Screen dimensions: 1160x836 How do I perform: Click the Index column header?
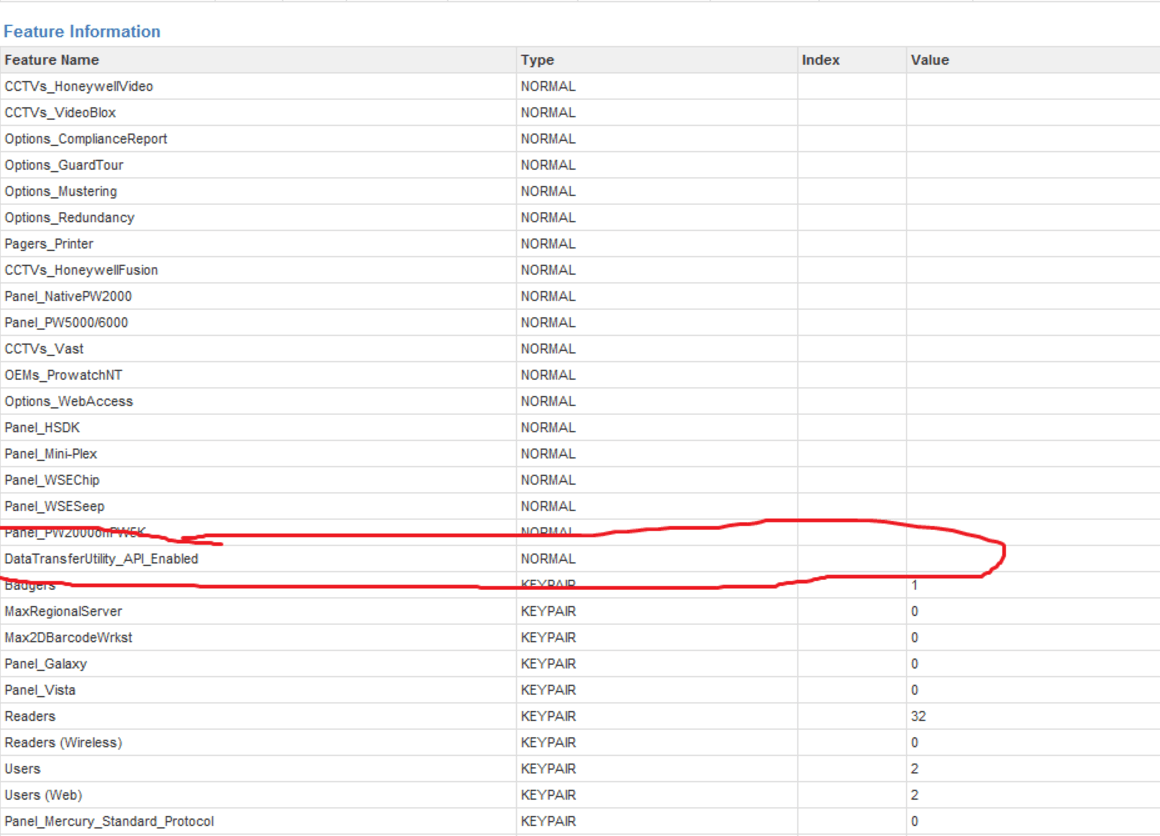coord(820,60)
